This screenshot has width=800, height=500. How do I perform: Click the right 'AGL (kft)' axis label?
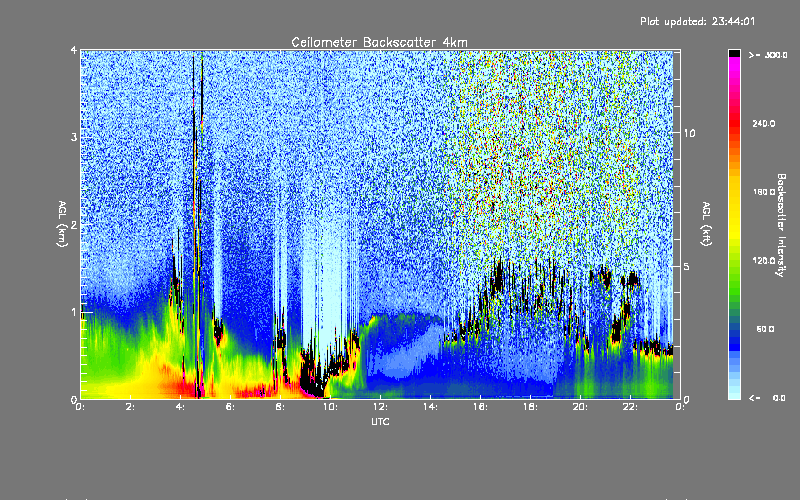tap(707, 224)
